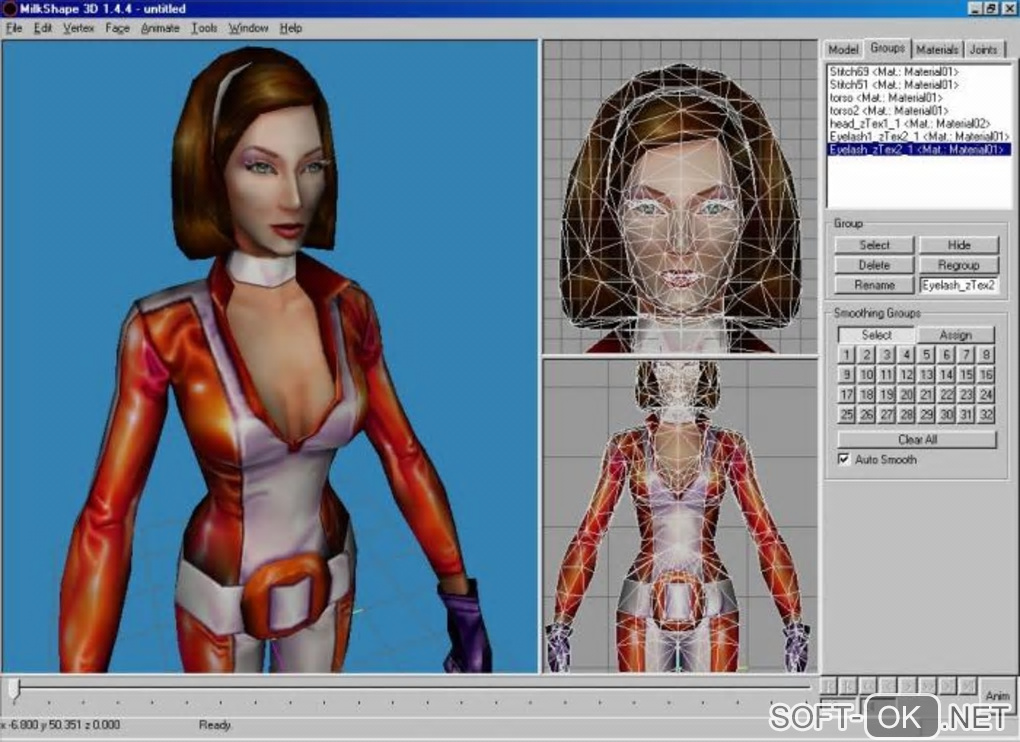This screenshot has width=1020, height=742.
Task: Toggle the Anim mode button
Action: (997, 695)
